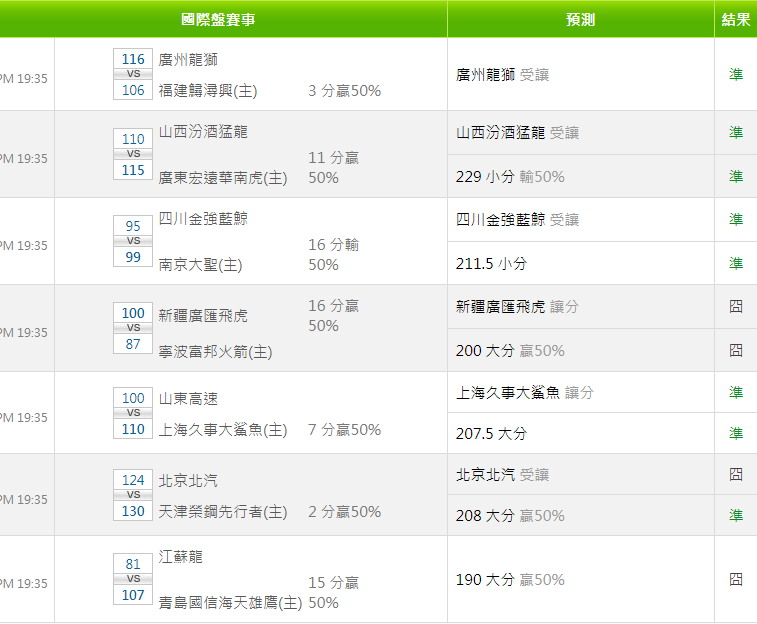
Task: Click prediction 山西汾酒猛龍 受讓
Action: tap(518, 133)
